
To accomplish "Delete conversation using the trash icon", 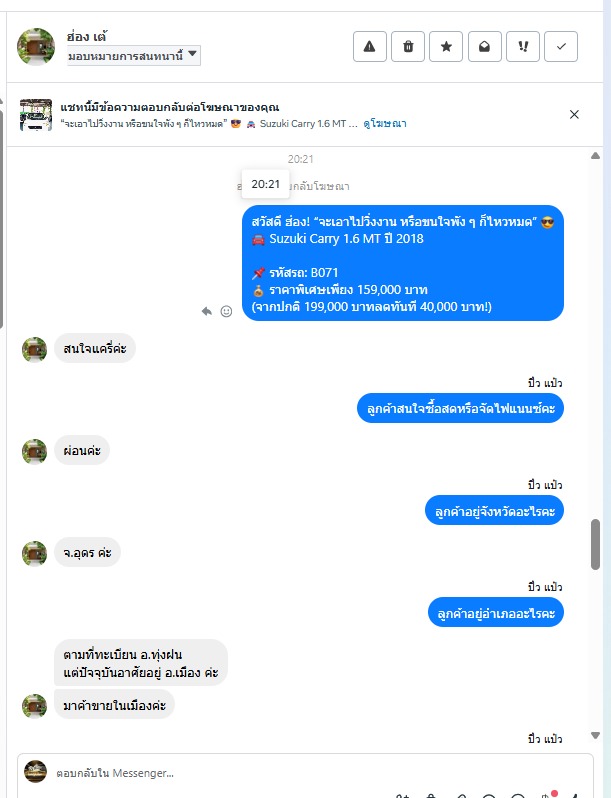I will 408,46.
